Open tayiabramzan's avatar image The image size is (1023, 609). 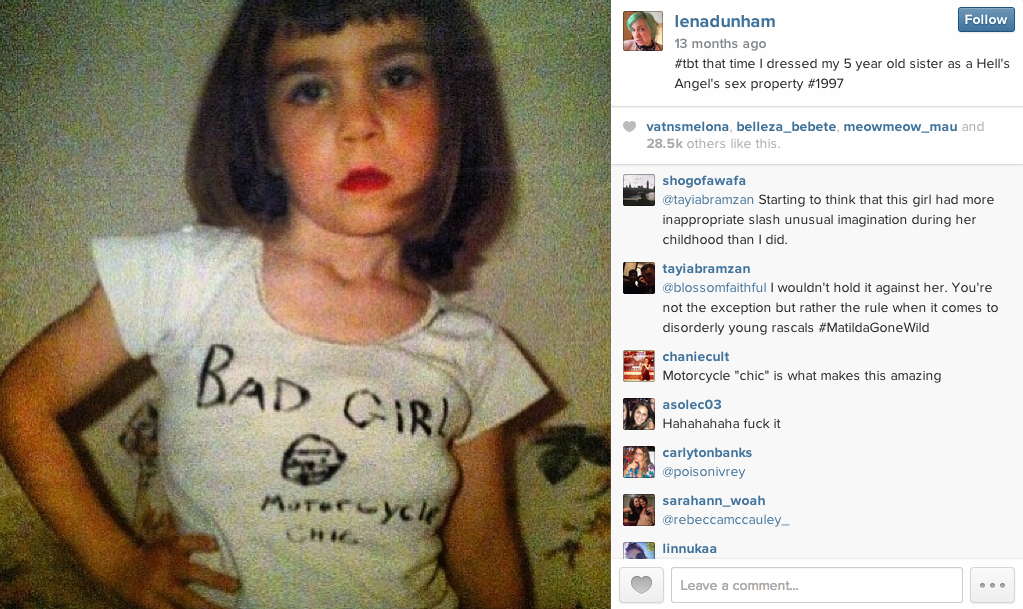point(639,278)
